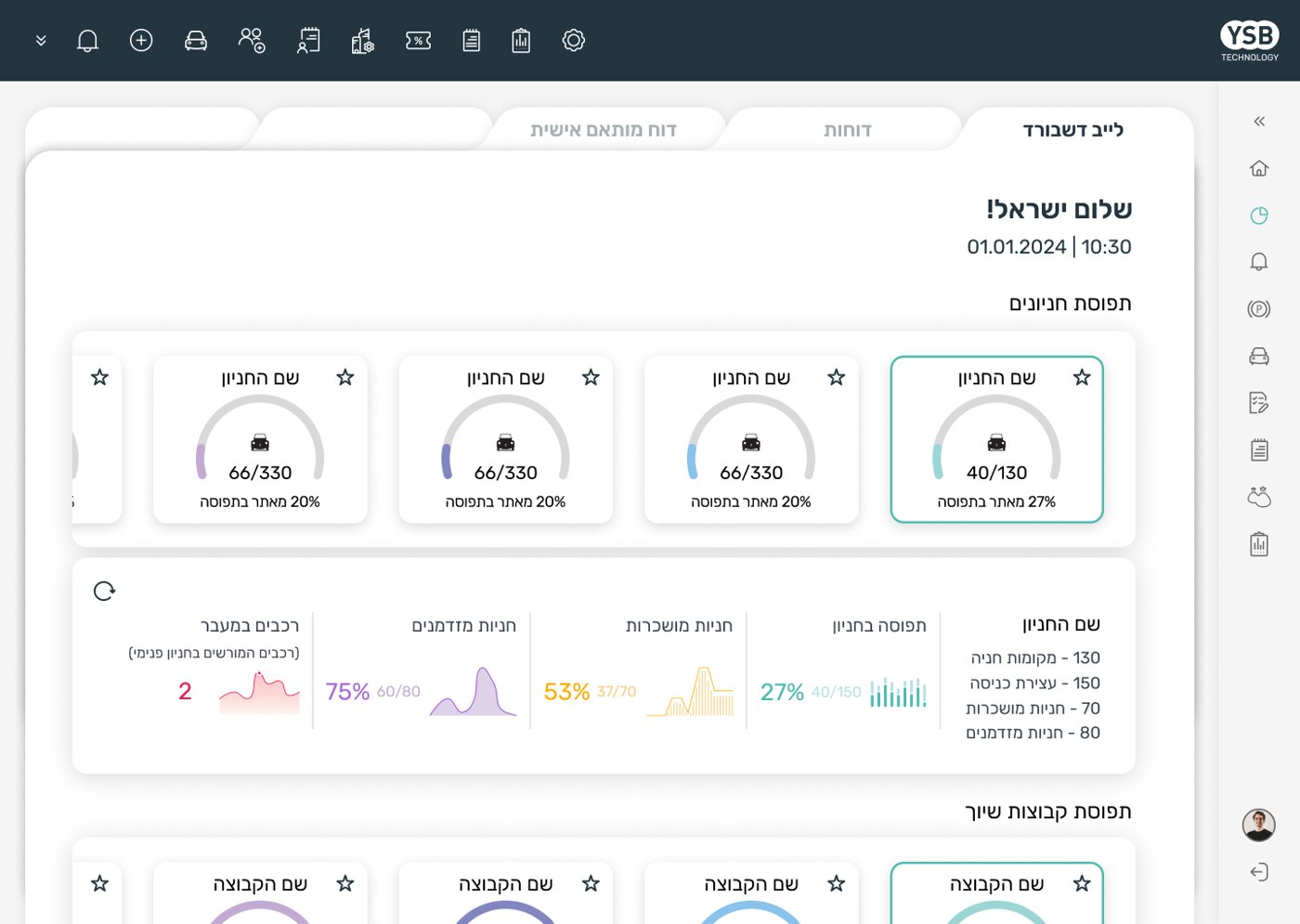This screenshot has height=924, width=1300.
Task: Toggle star on teal-bordered group card
Action: (x=1082, y=883)
